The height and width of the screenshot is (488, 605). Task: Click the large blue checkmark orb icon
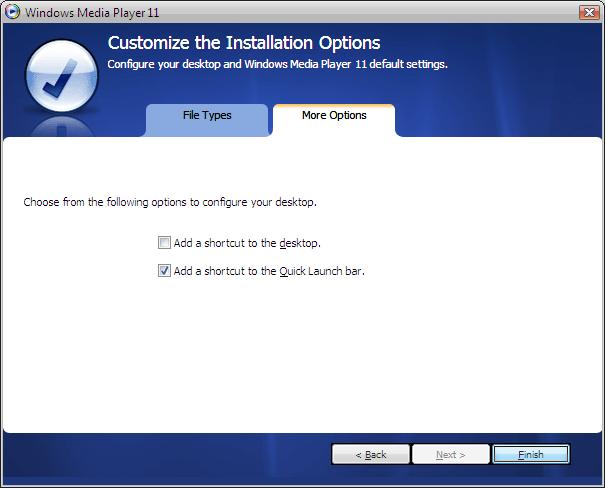point(62,76)
